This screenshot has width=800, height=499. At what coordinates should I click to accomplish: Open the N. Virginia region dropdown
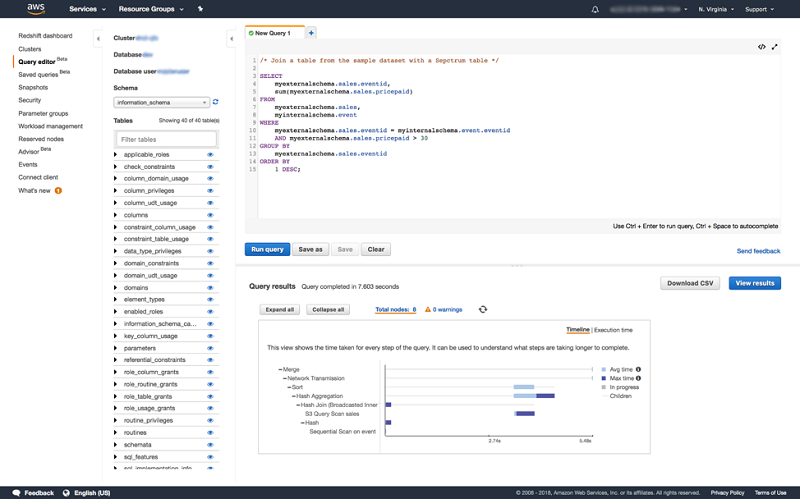tap(716, 9)
